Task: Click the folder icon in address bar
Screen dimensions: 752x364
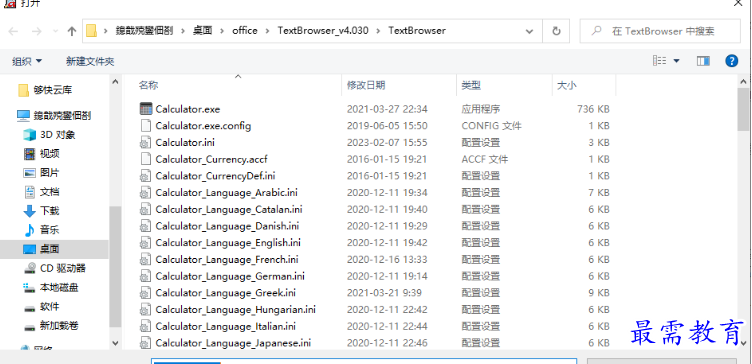Action: (92, 31)
